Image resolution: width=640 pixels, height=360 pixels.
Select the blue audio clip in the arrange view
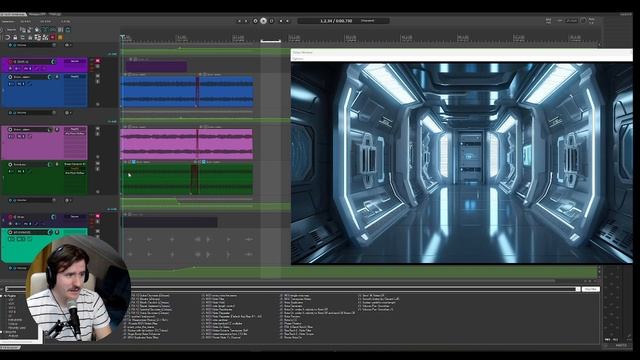[x=187, y=92]
